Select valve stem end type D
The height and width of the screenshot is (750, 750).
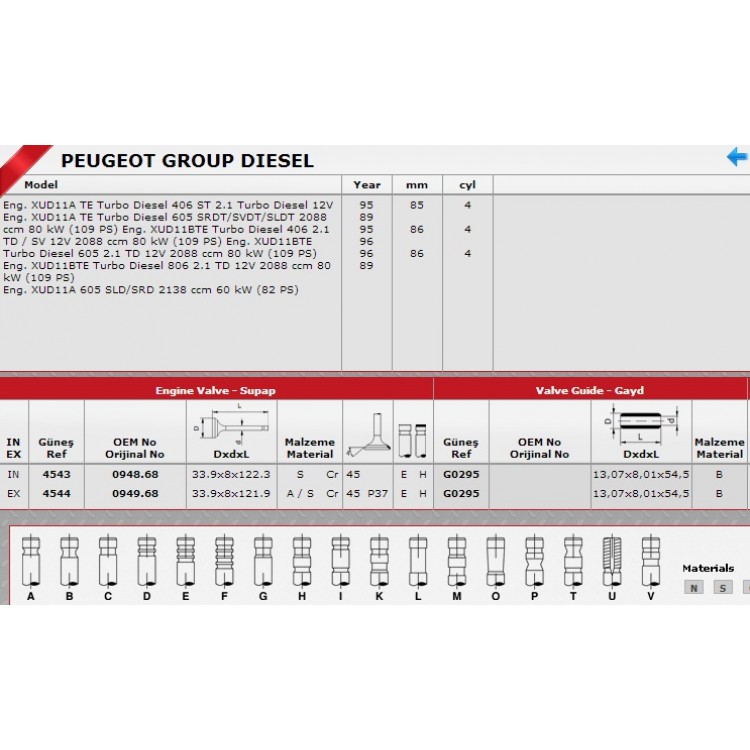click(x=147, y=568)
